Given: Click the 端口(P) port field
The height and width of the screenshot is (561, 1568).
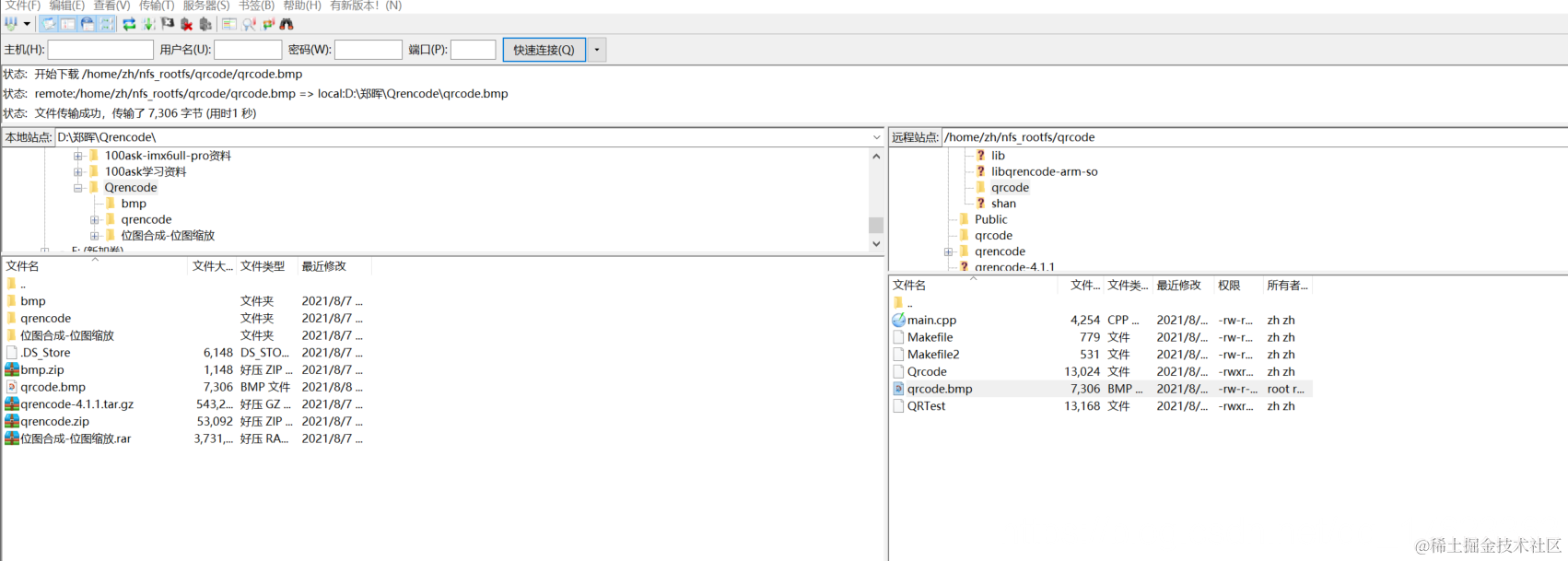Looking at the screenshot, I should click(x=474, y=50).
